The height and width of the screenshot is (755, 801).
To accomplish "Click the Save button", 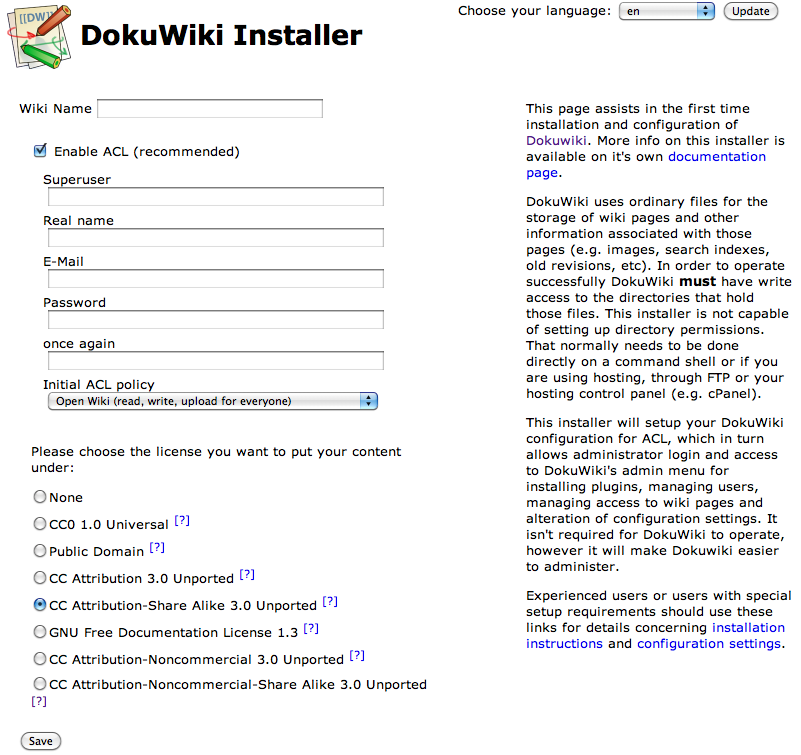I will (x=41, y=741).
